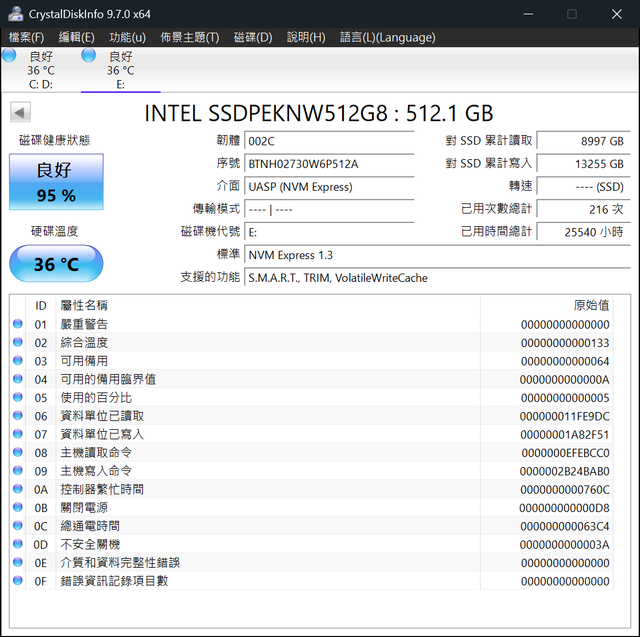Click status dot for attribute 0F 錯誤資訊記錄項目數

click(x=18, y=580)
